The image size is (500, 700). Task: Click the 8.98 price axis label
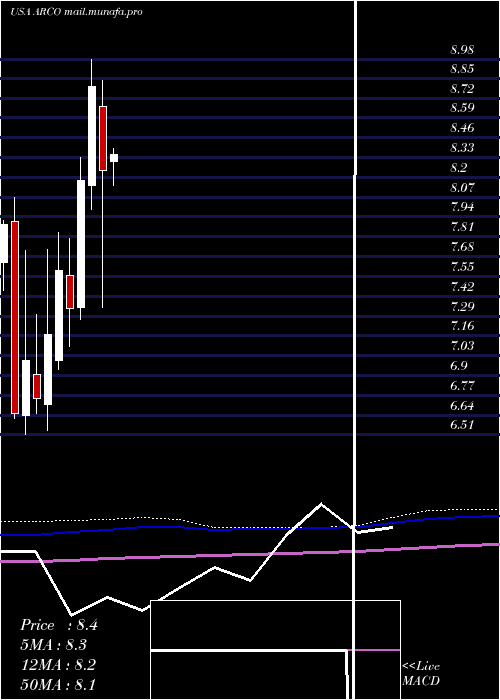[x=462, y=50]
